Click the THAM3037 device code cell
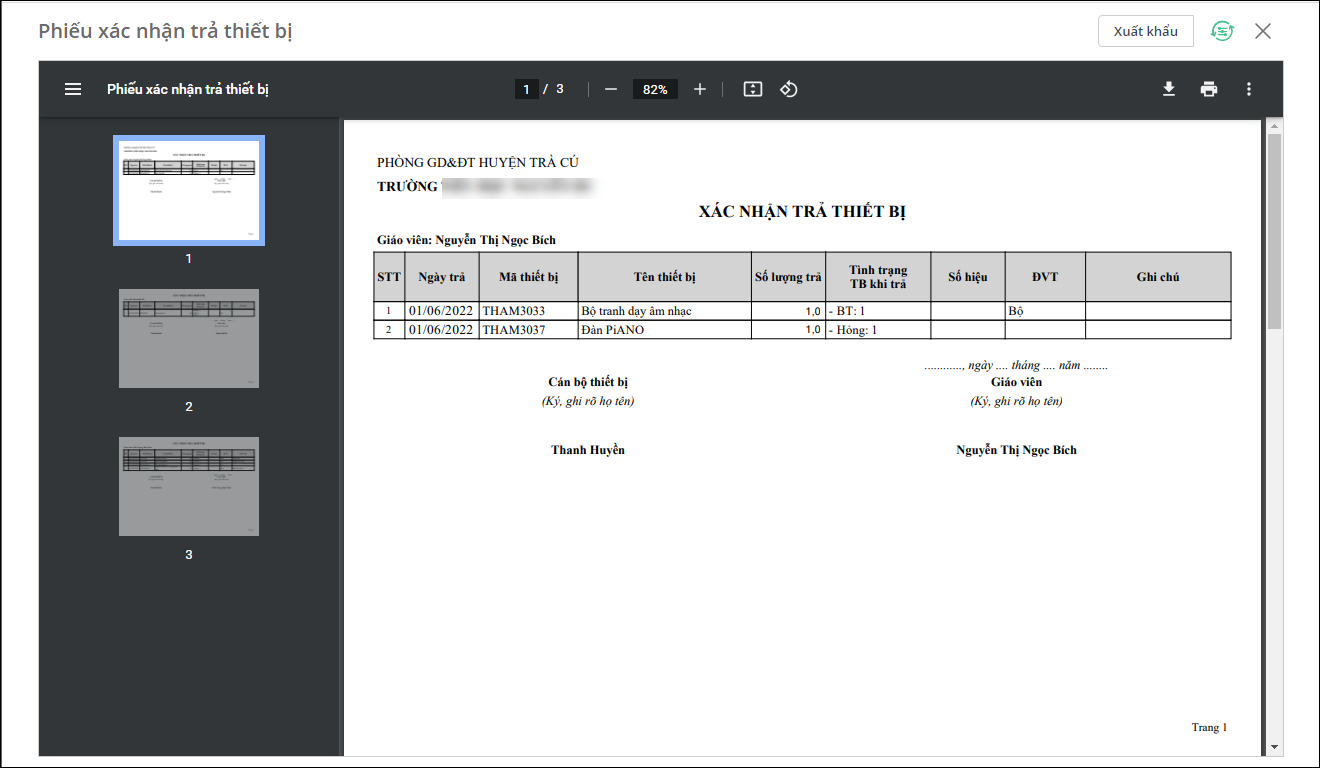 click(x=528, y=330)
